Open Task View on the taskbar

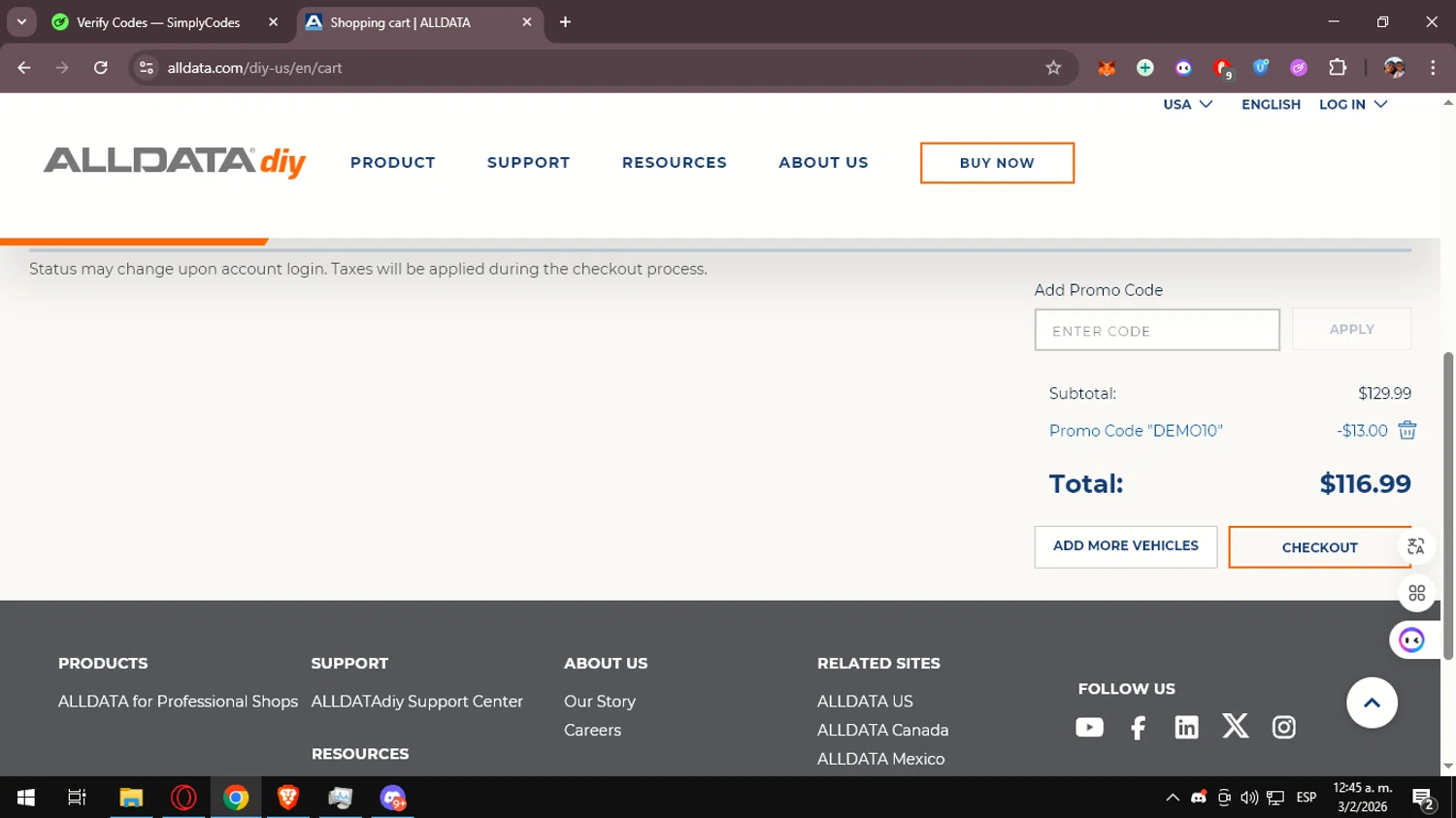coord(77,798)
